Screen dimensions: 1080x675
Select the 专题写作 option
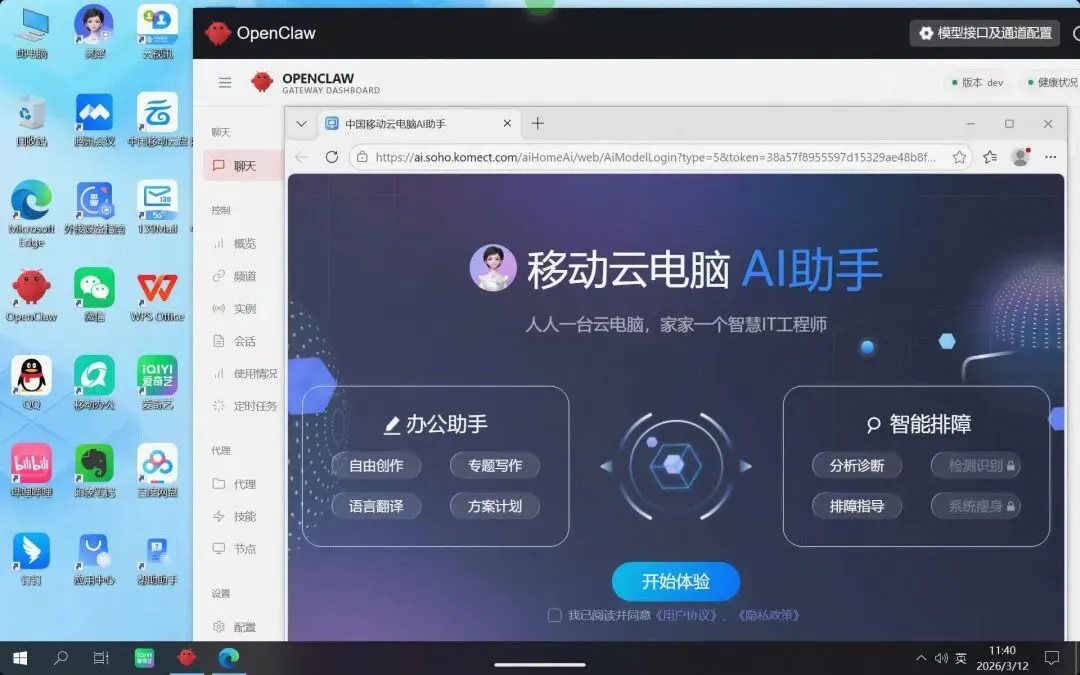(x=495, y=466)
